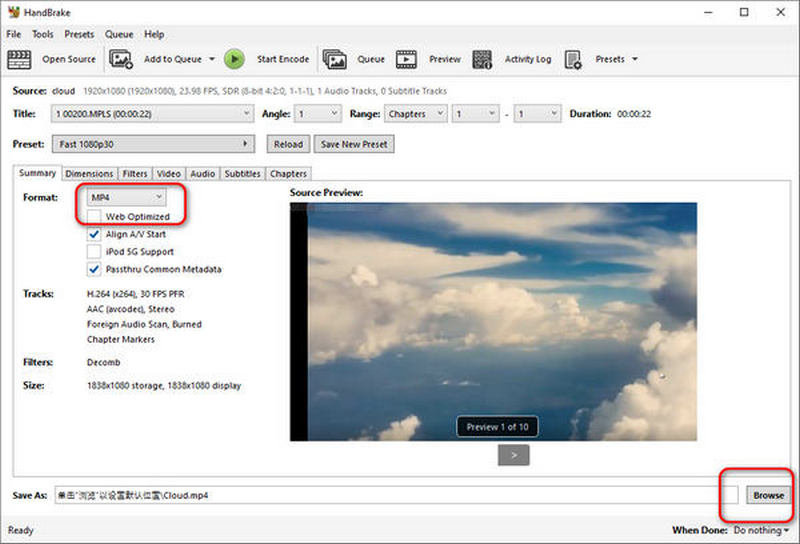Open the Tools menu
800x544 pixels.
(x=43, y=34)
